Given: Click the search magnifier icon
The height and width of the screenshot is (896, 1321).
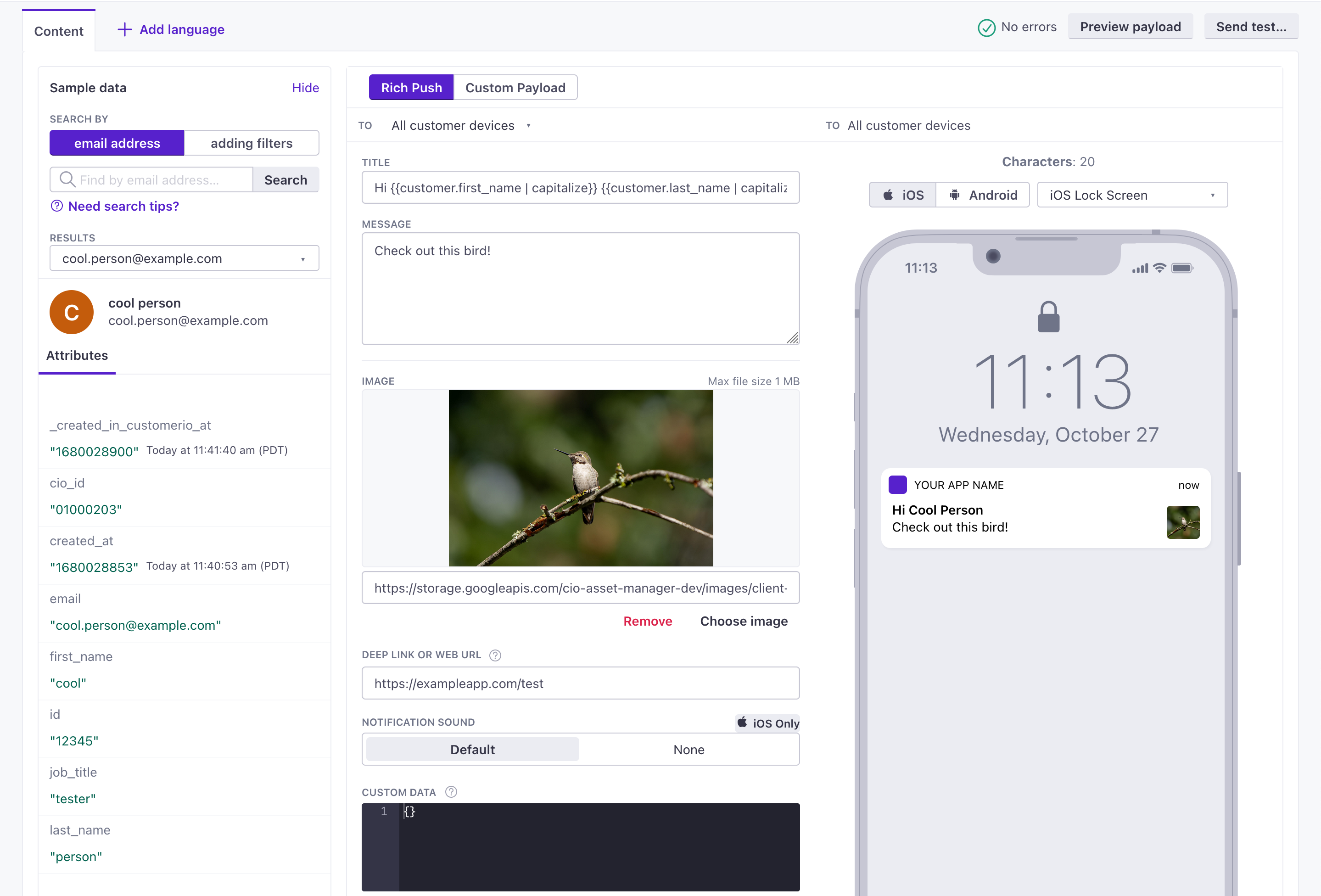Looking at the screenshot, I should pyautogui.click(x=66, y=180).
